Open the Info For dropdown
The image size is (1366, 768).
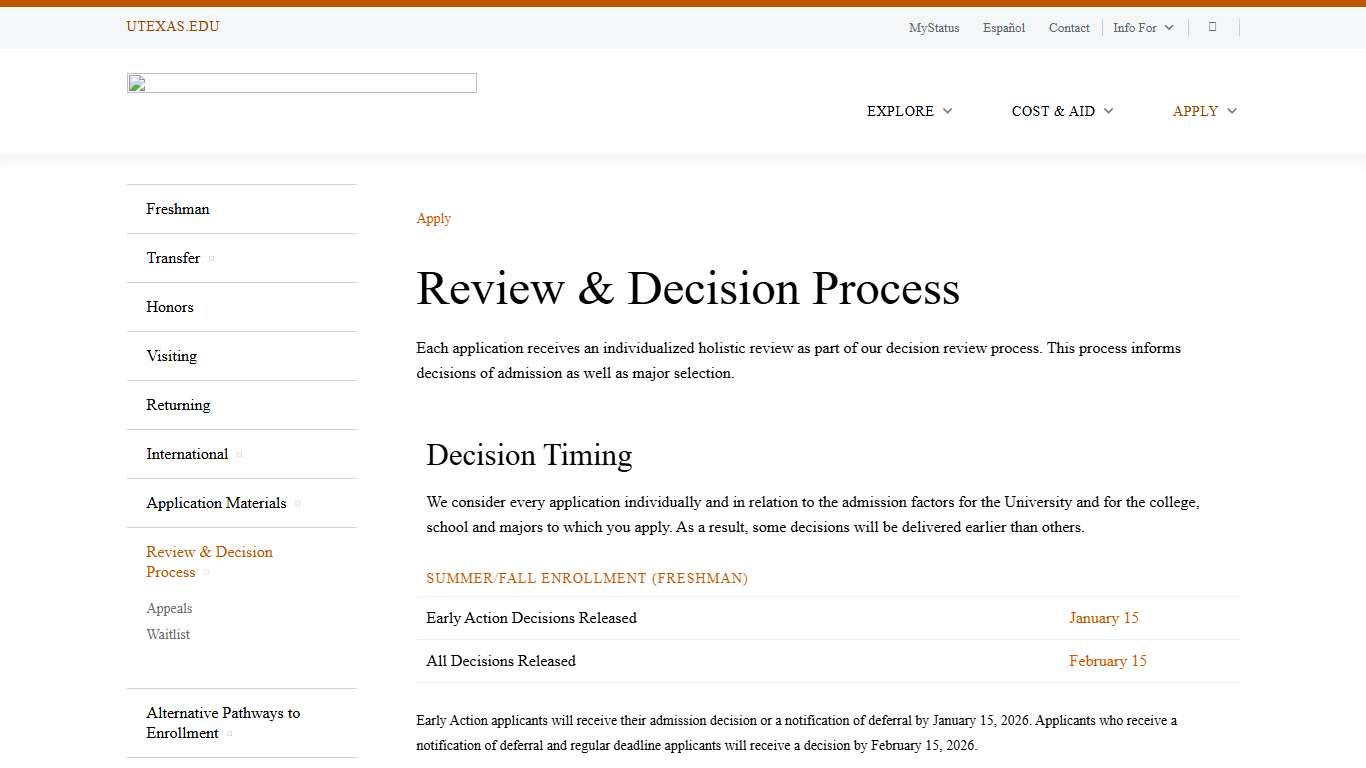point(1142,27)
